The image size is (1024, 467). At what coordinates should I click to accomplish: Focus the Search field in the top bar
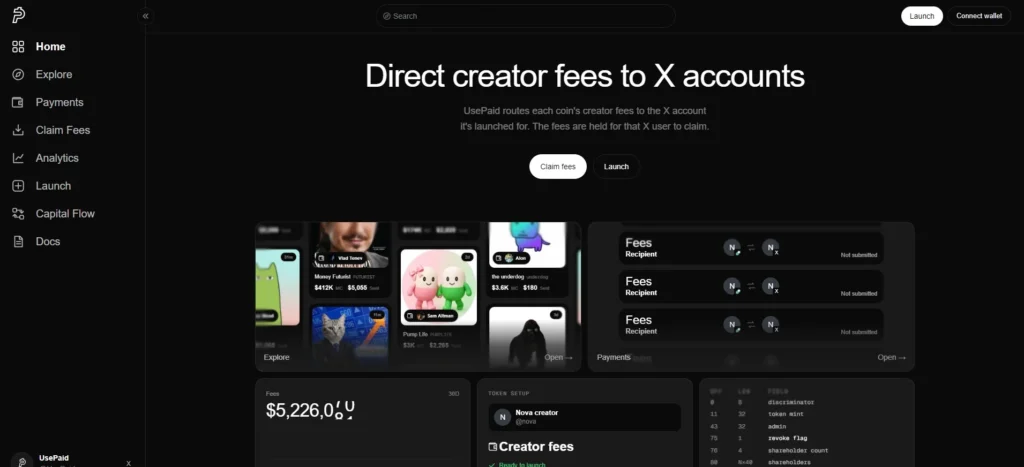click(525, 16)
